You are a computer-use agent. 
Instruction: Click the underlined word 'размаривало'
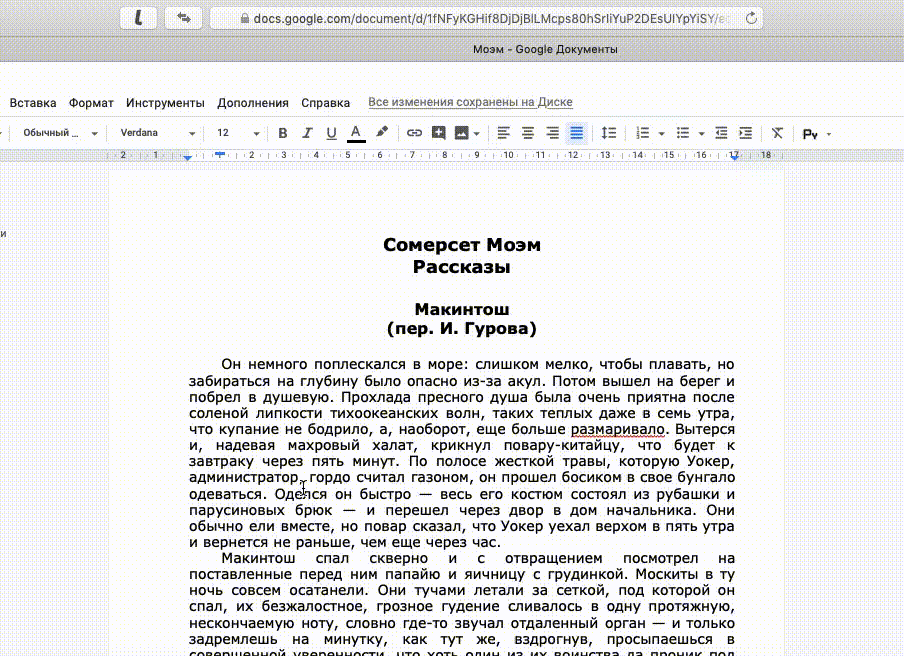617,429
